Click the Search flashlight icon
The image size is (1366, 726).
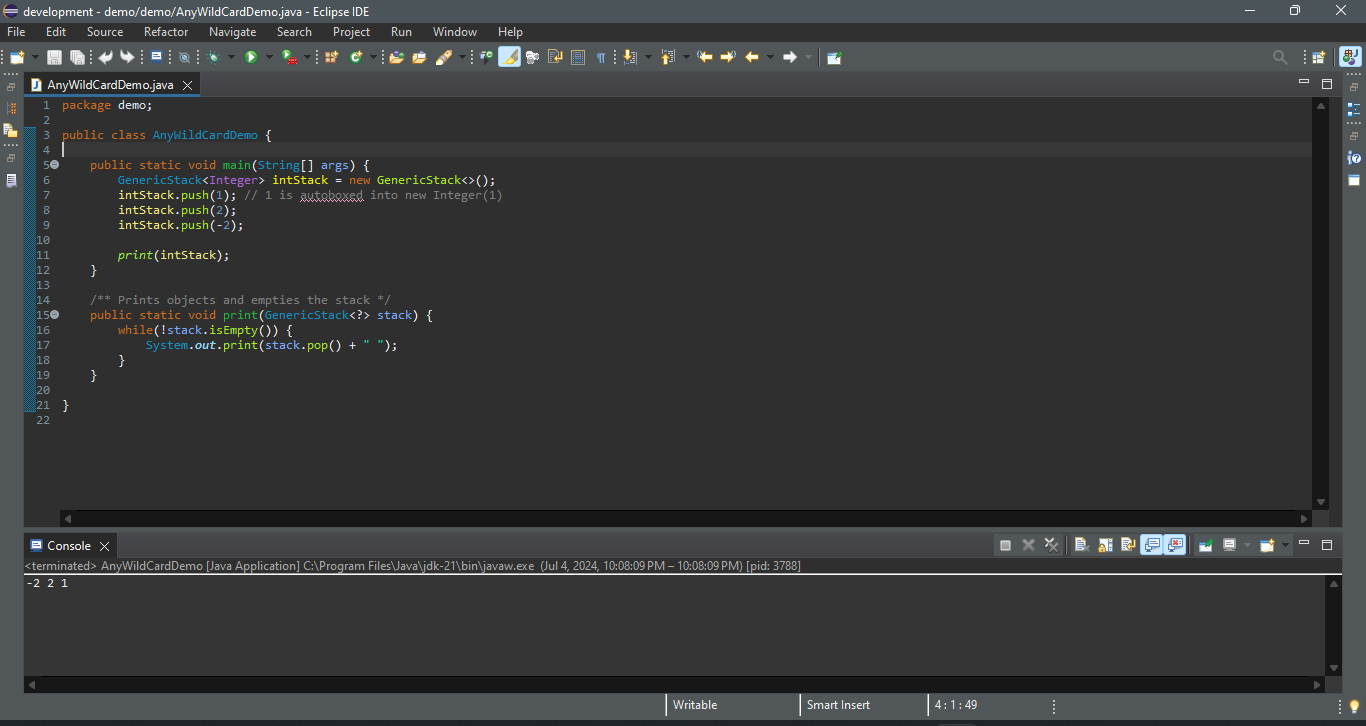click(444, 58)
